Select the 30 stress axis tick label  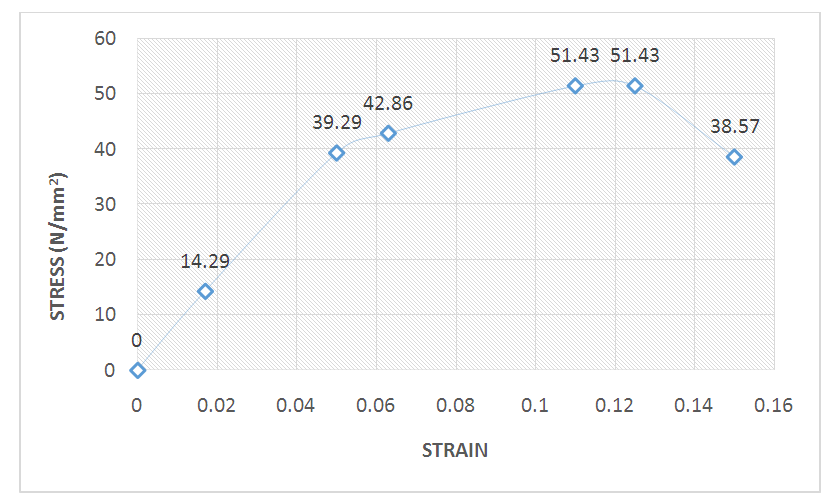pyautogui.click(x=105, y=205)
